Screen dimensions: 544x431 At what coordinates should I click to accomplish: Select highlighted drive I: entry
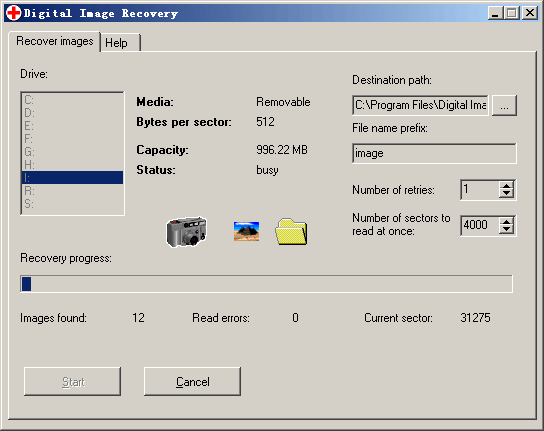click(72, 177)
